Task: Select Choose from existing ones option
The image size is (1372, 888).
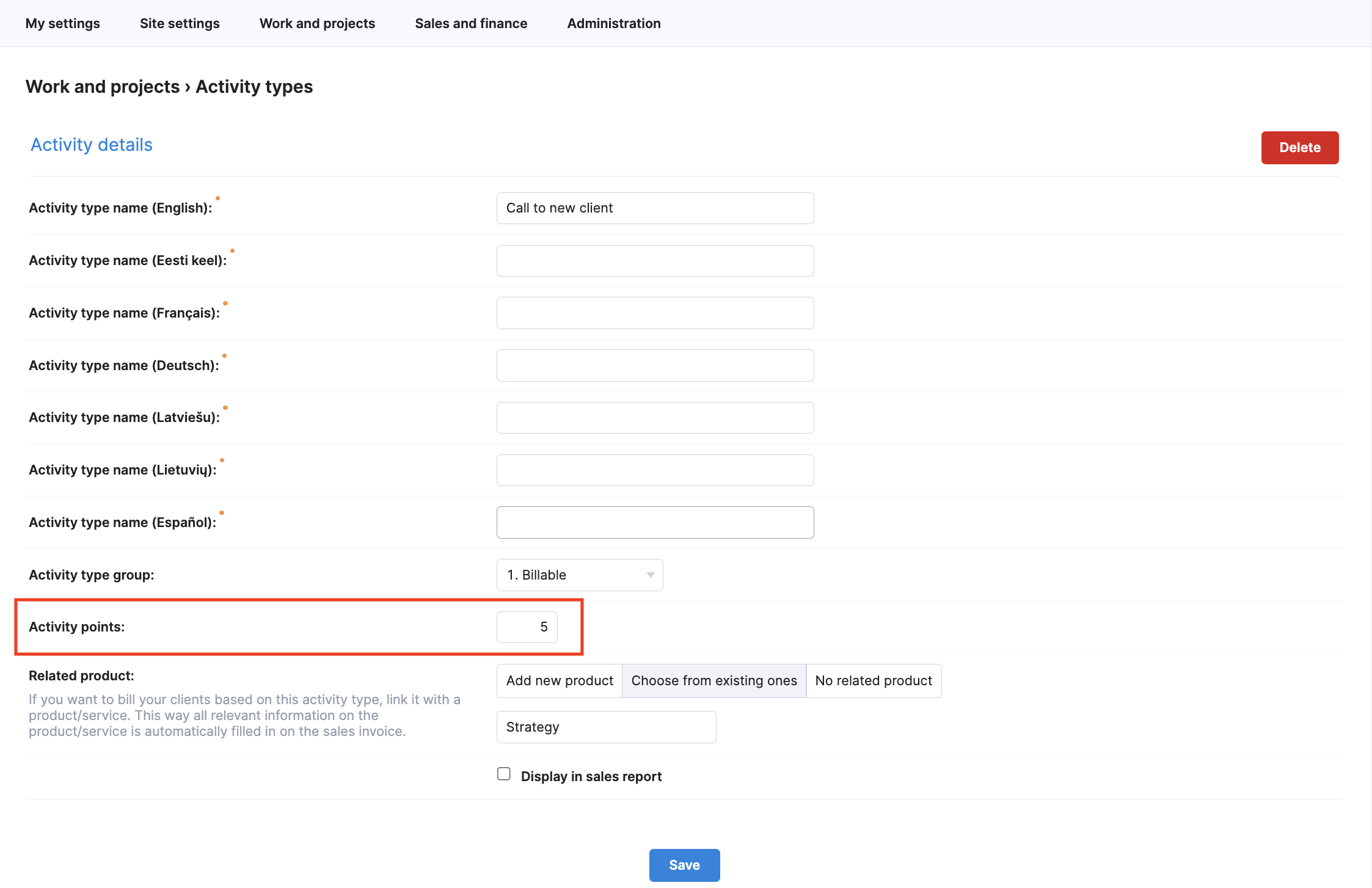Action: [x=714, y=681]
